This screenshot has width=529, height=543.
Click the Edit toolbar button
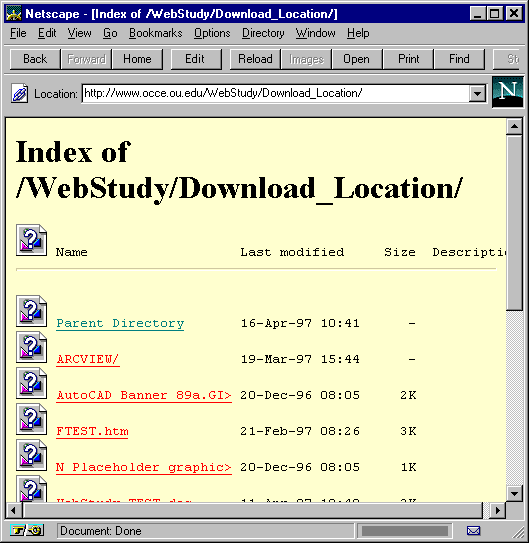tap(196, 59)
